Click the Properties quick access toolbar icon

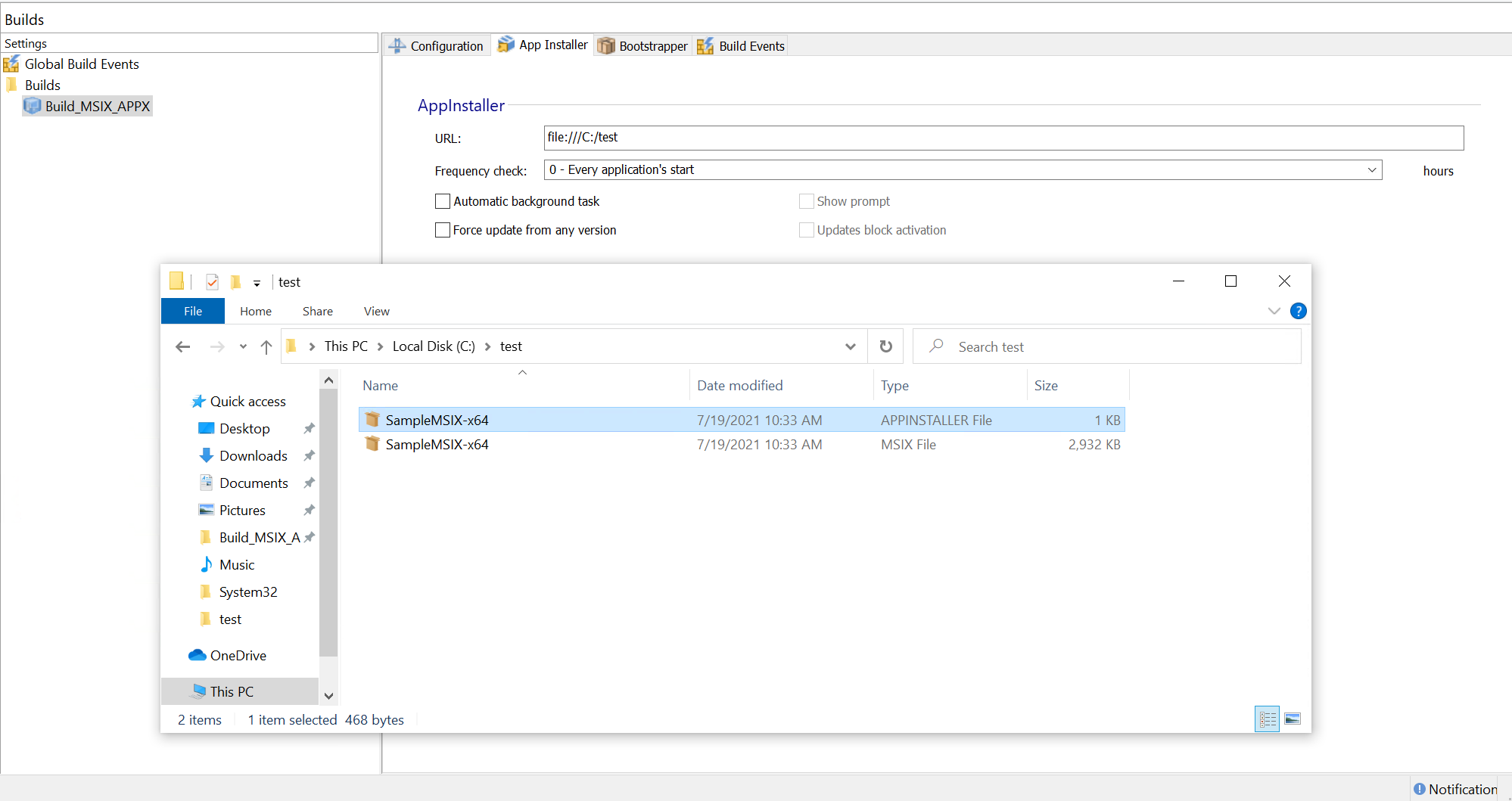(x=213, y=282)
